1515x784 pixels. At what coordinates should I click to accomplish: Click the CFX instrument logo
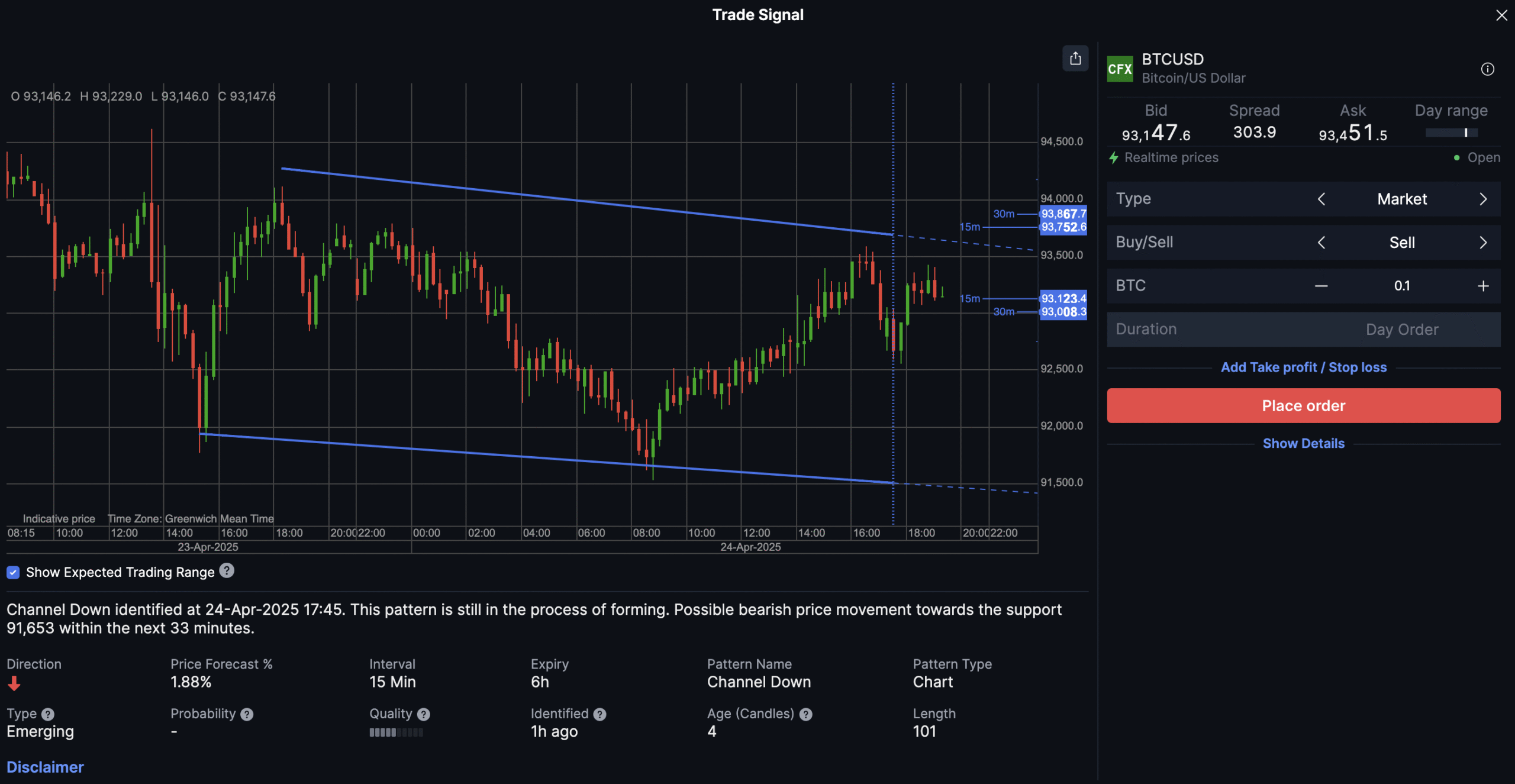(1120, 69)
